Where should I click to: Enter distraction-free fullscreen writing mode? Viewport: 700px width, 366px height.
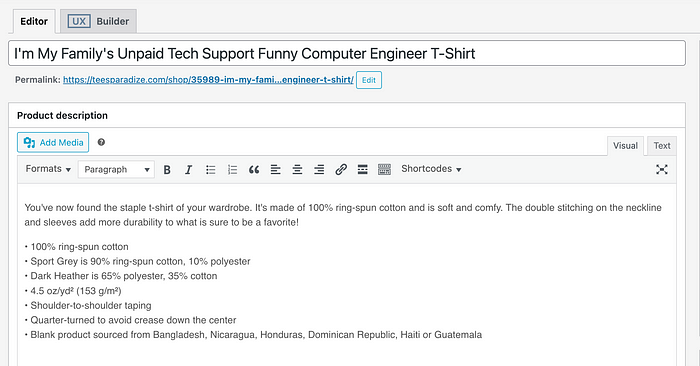coord(662,169)
